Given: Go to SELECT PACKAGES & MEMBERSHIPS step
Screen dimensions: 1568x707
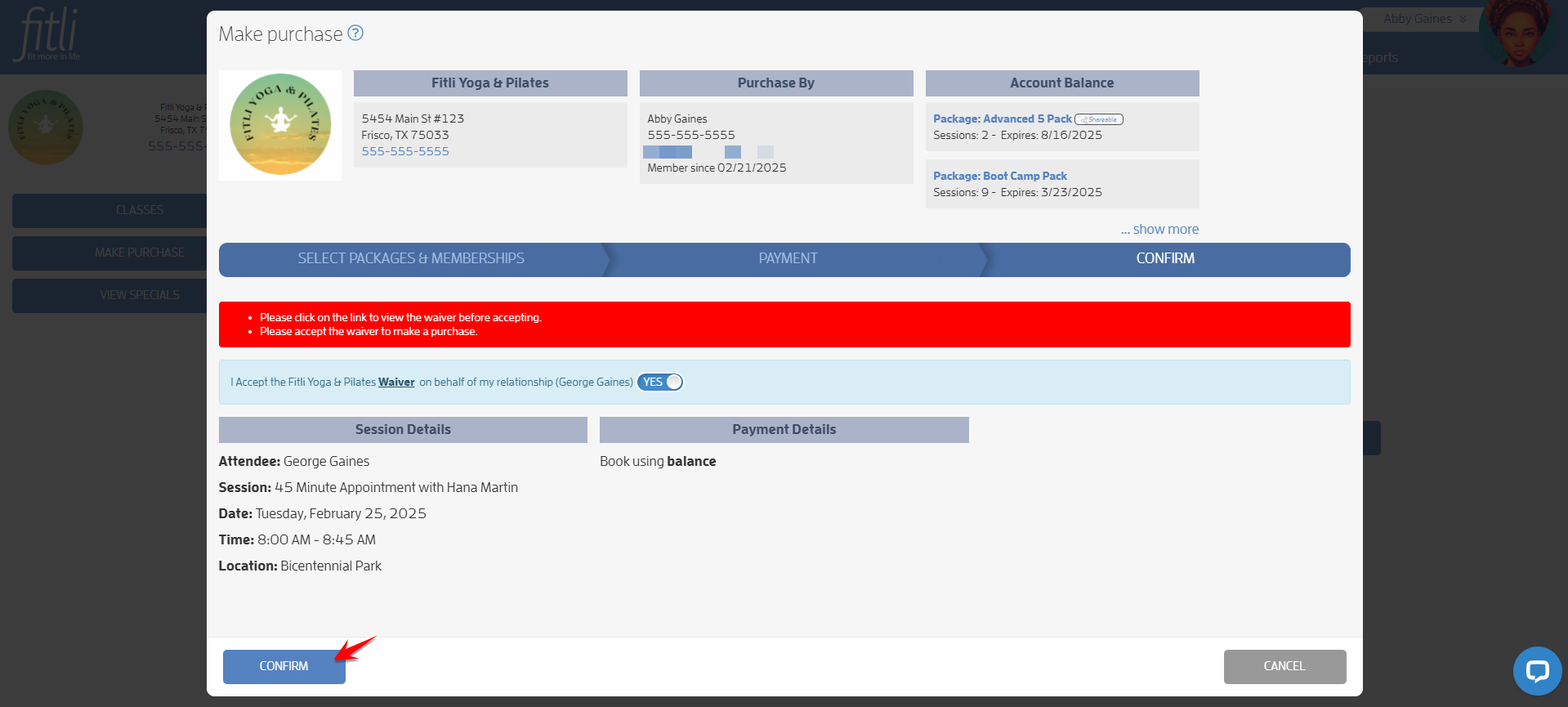Looking at the screenshot, I should click(411, 258).
